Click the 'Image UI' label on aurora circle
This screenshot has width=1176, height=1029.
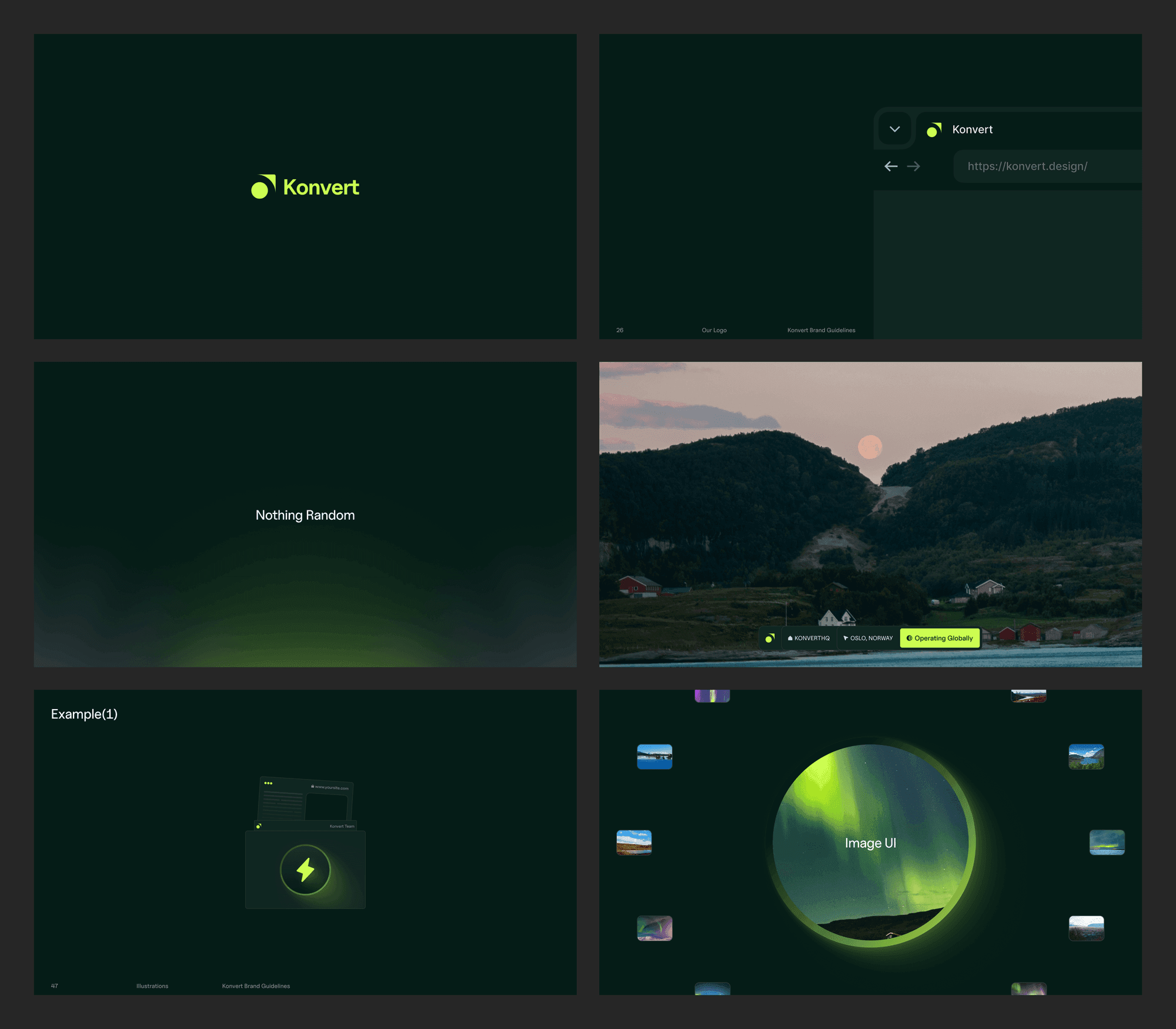click(x=870, y=843)
